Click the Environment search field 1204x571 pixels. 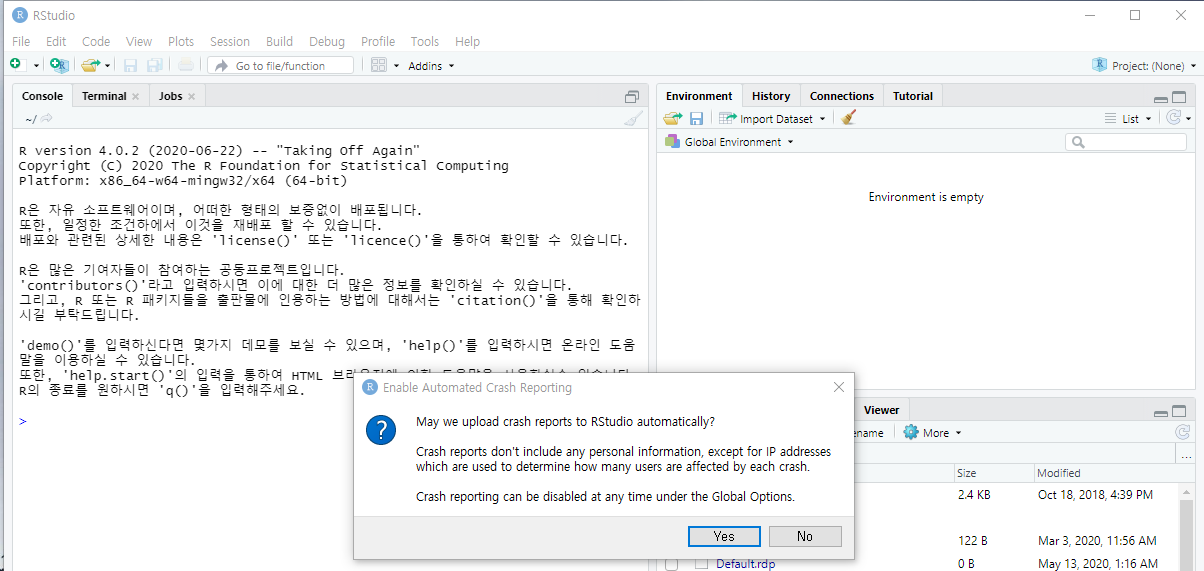(1126, 142)
